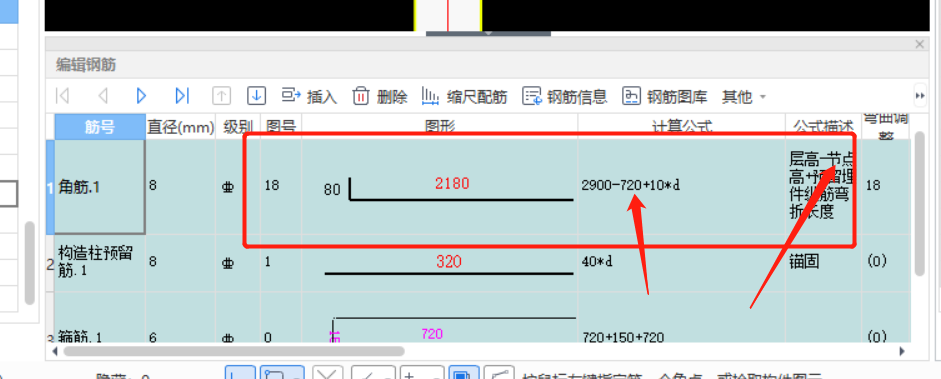Select 构造柱预留筋.1 row cell

pos(100,263)
